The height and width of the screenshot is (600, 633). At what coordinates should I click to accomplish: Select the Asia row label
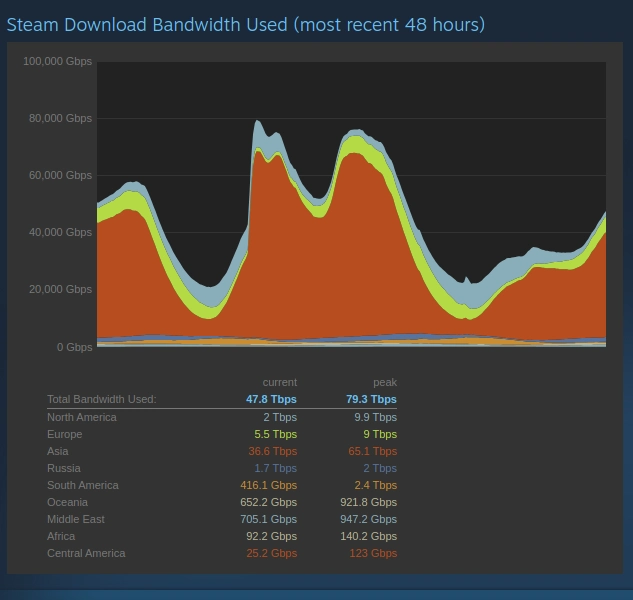pyautogui.click(x=58, y=451)
